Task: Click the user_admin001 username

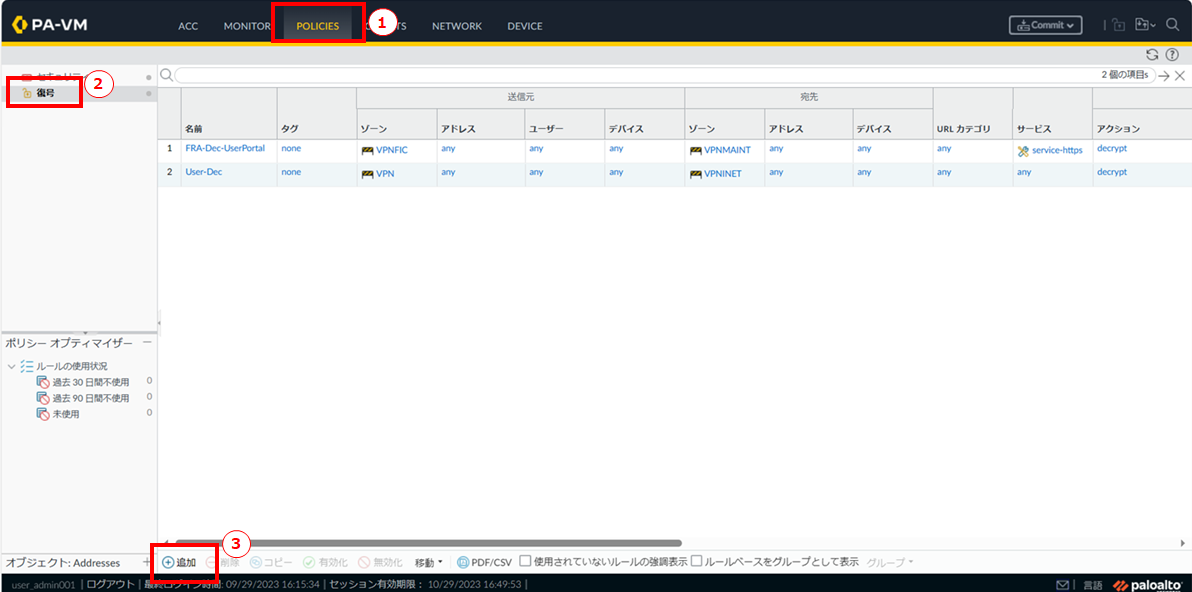Action: click(43, 584)
